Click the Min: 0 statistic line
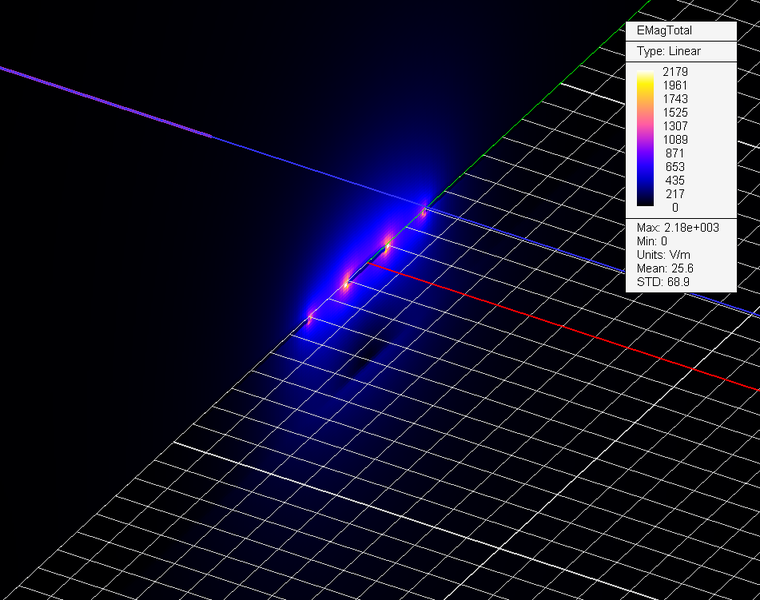Image resolution: width=760 pixels, height=600 pixels. pyautogui.click(x=651, y=241)
